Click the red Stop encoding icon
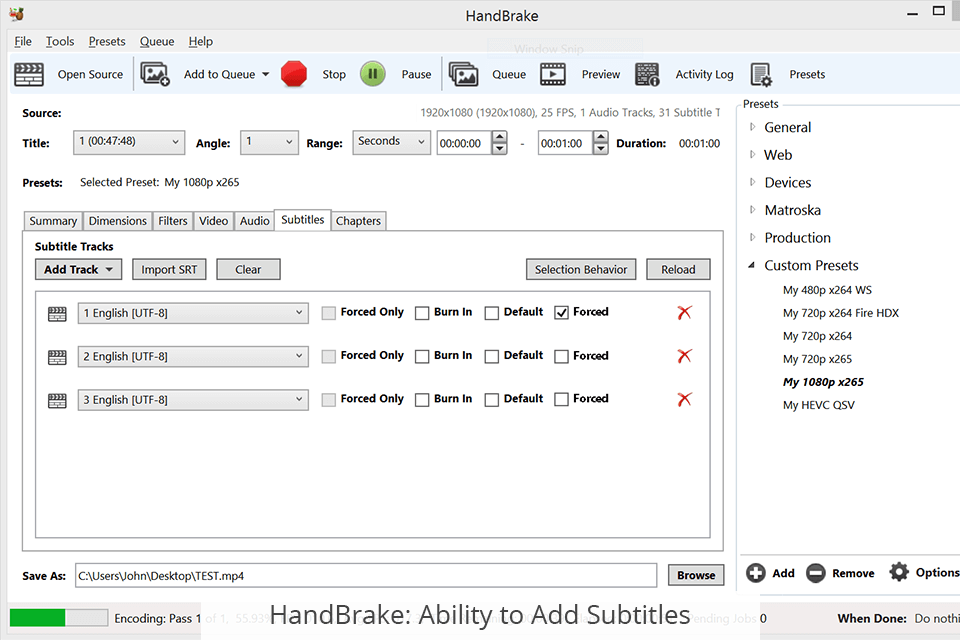The image size is (960, 640). point(294,74)
